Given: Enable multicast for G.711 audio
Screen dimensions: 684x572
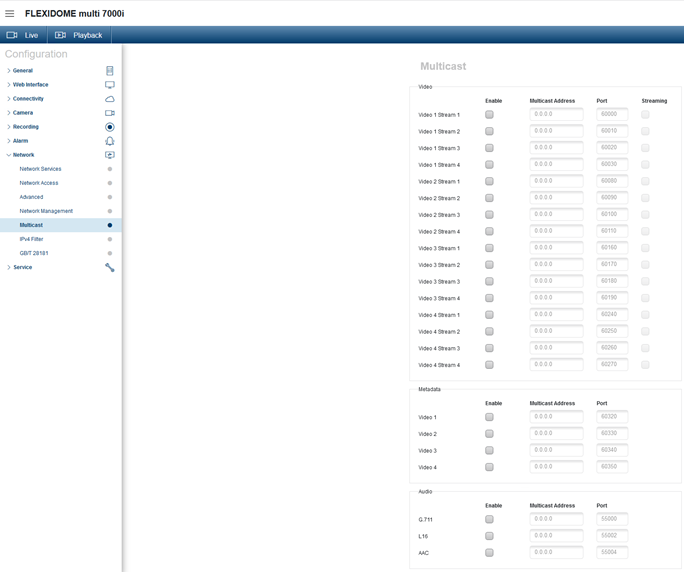Looking at the screenshot, I should point(489,520).
